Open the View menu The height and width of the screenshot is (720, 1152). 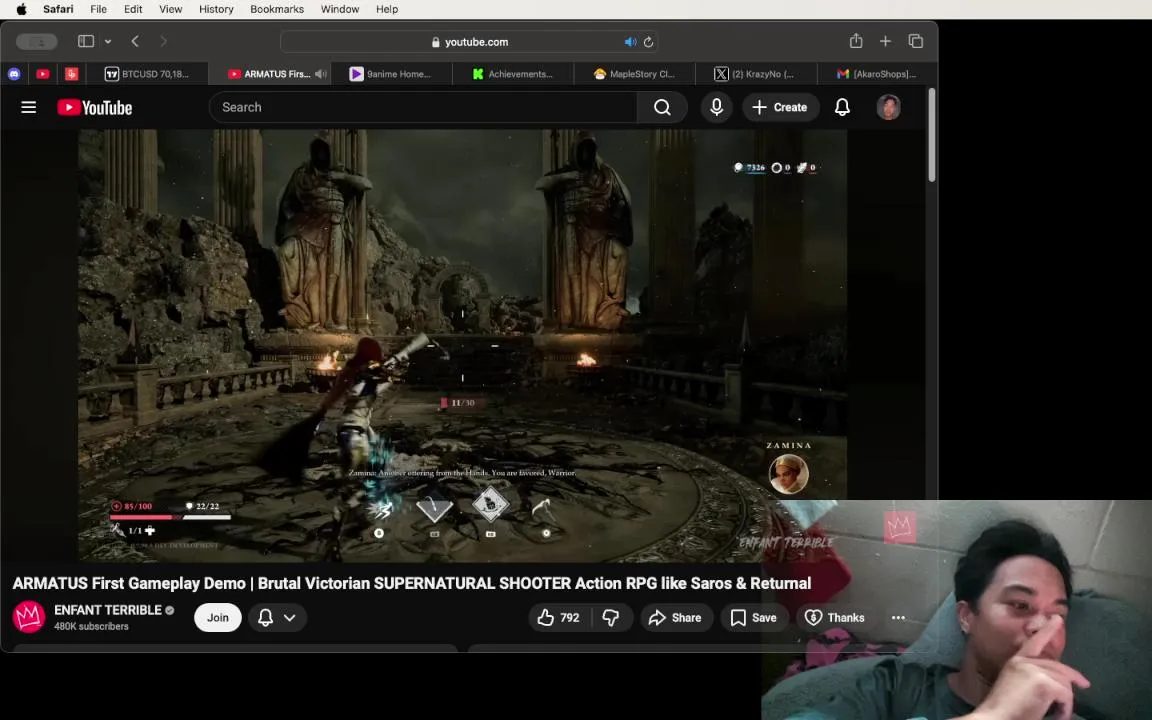pyautogui.click(x=170, y=10)
